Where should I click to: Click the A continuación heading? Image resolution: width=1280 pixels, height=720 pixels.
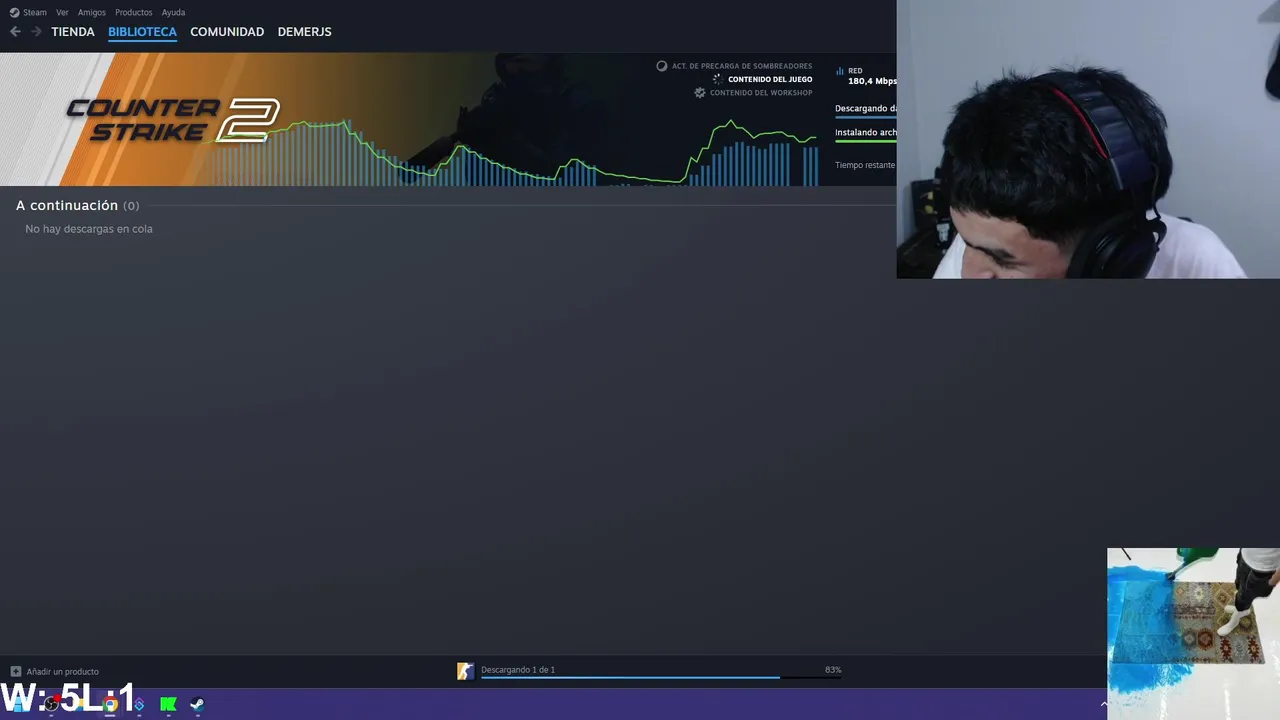tap(67, 205)
